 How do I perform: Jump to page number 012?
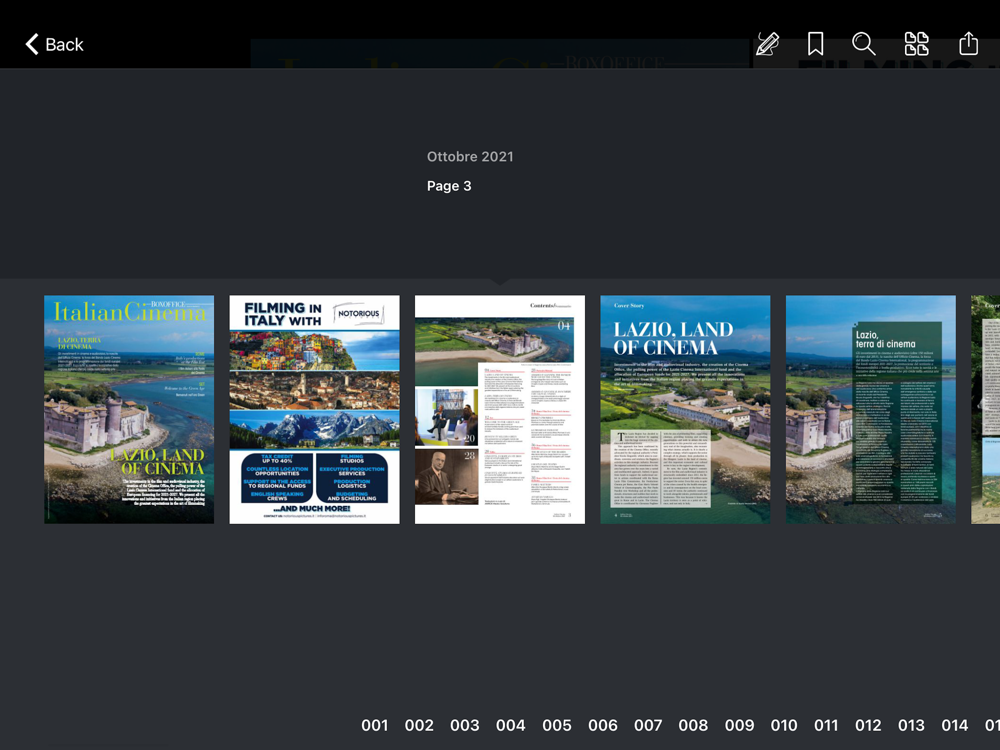[x=868, y=725]
